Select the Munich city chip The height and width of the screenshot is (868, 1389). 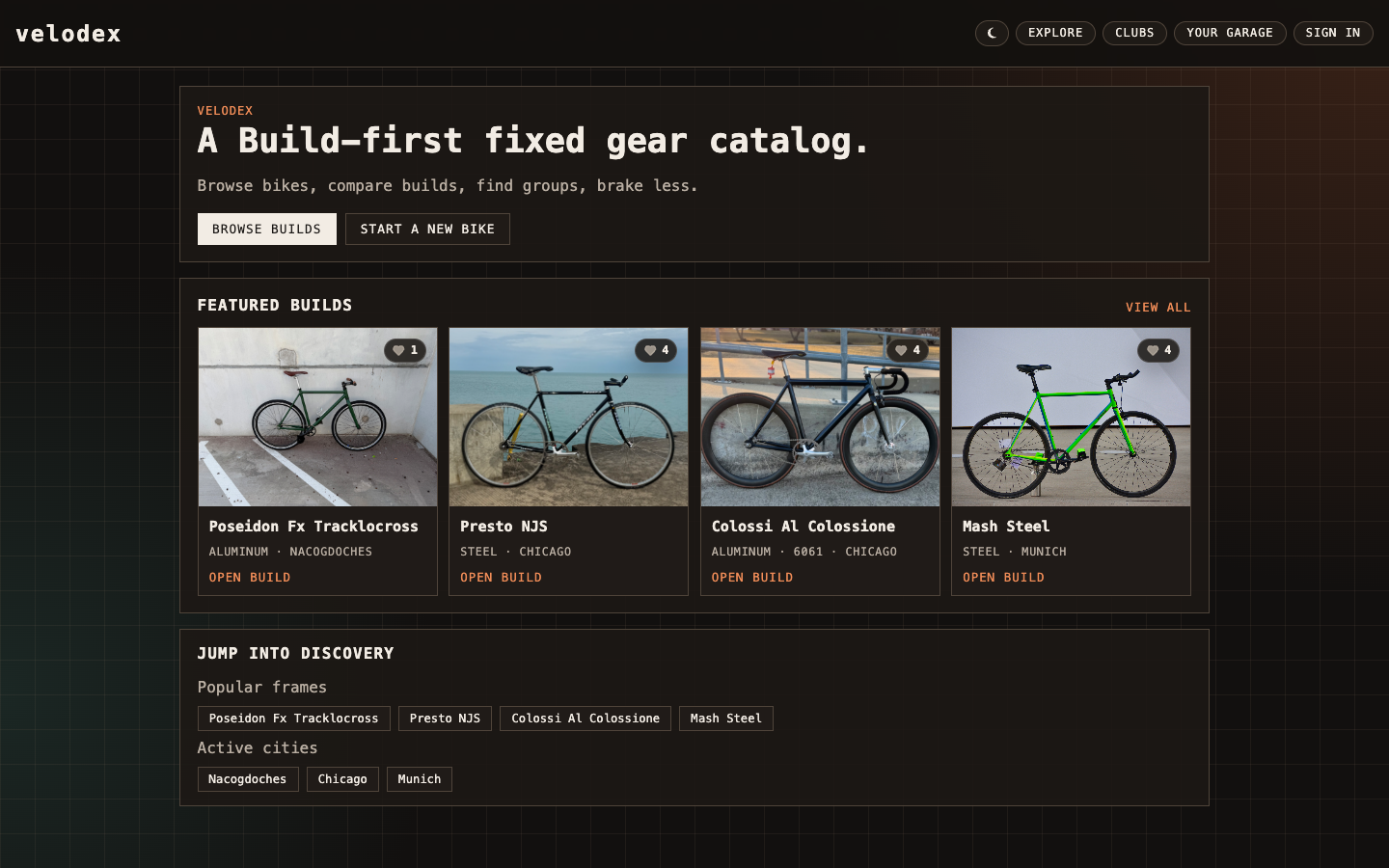(420, 779)
